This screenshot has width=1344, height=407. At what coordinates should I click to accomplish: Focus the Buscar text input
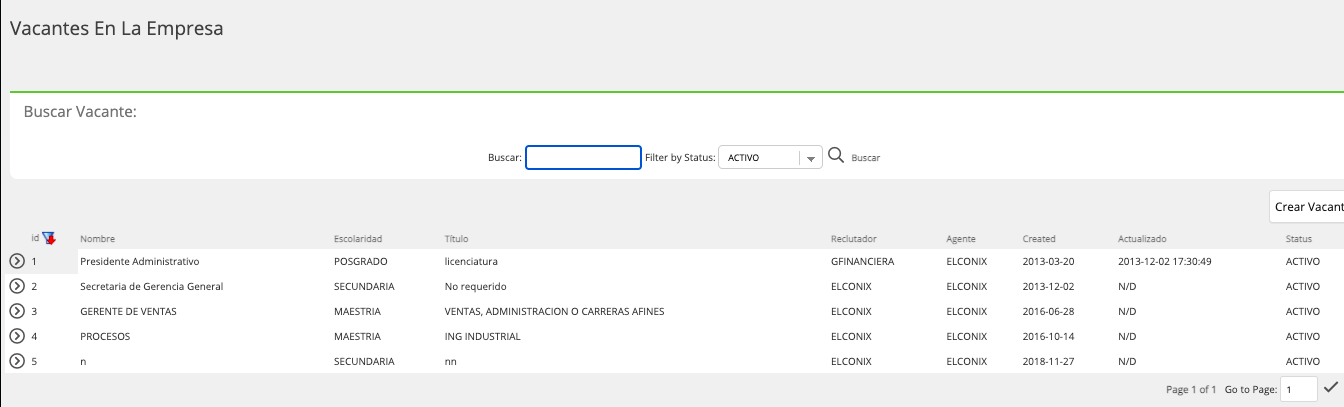pyautogui.click(x=583, y=158)
